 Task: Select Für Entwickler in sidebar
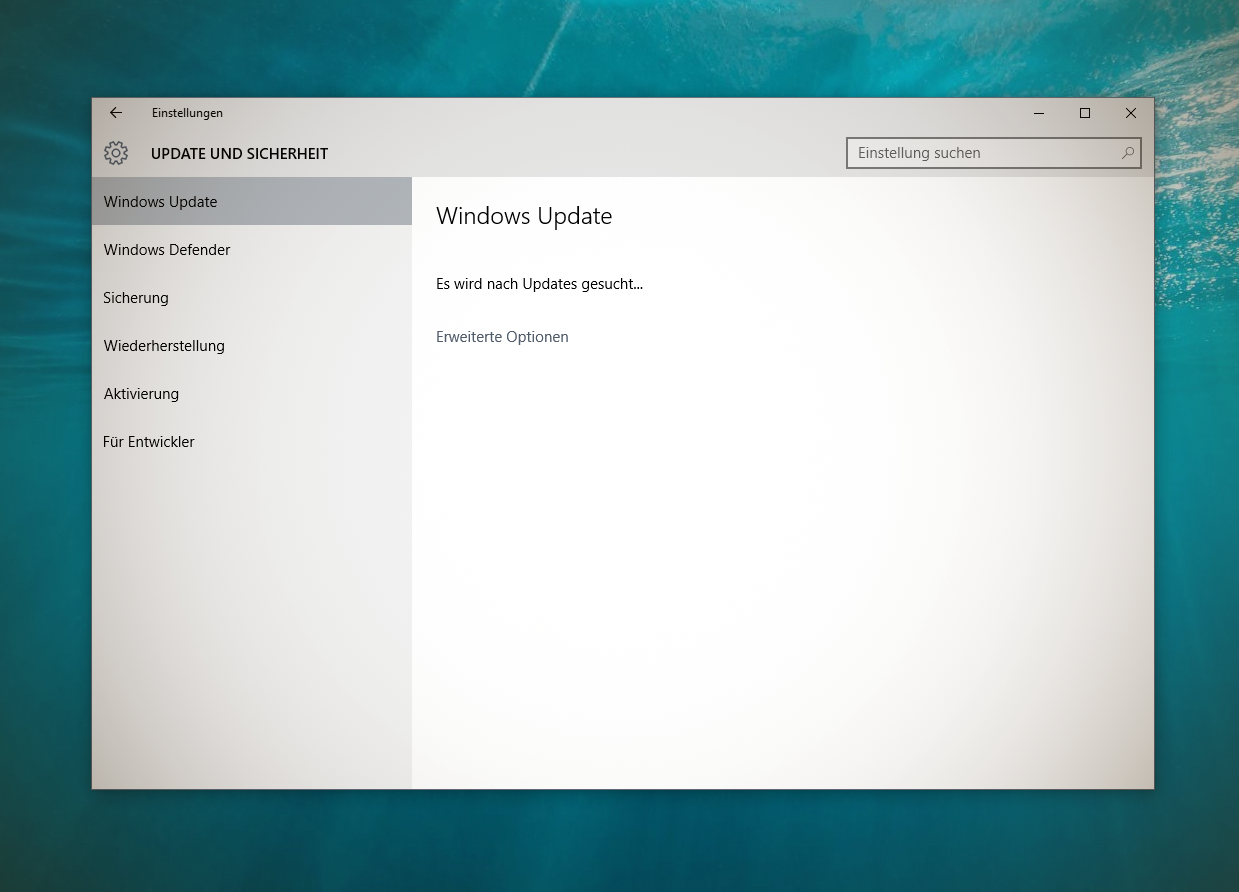click(x=252, y=441)
